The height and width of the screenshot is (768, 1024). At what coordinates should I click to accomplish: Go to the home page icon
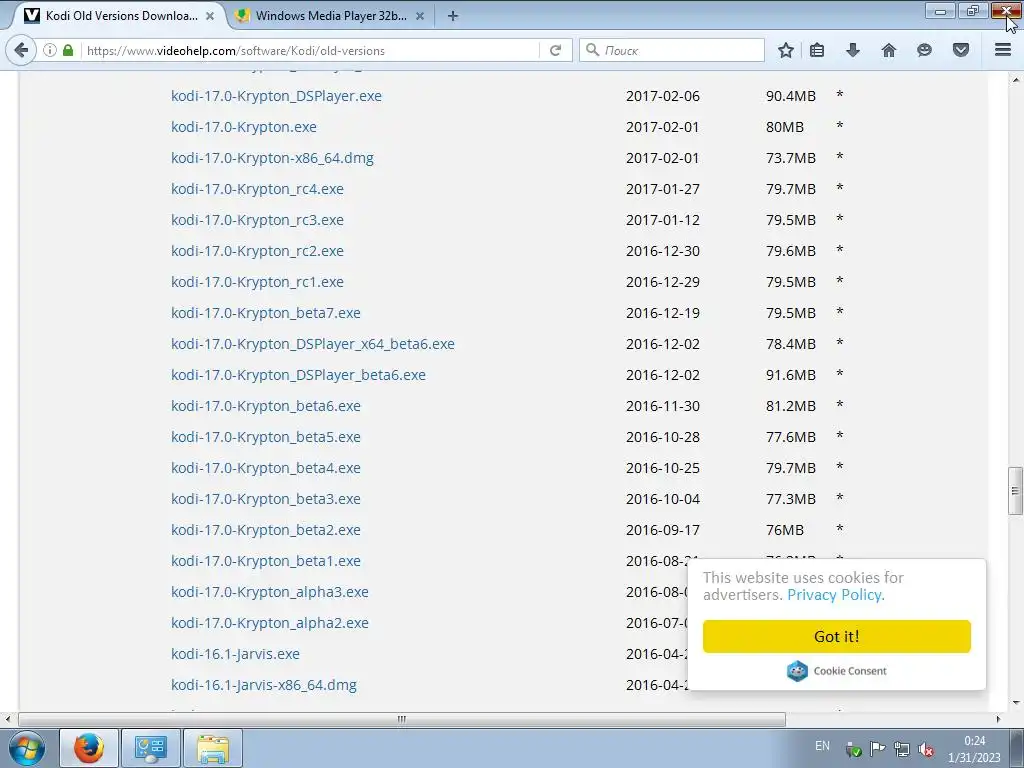pyautogui.click(x=888, y=50)
